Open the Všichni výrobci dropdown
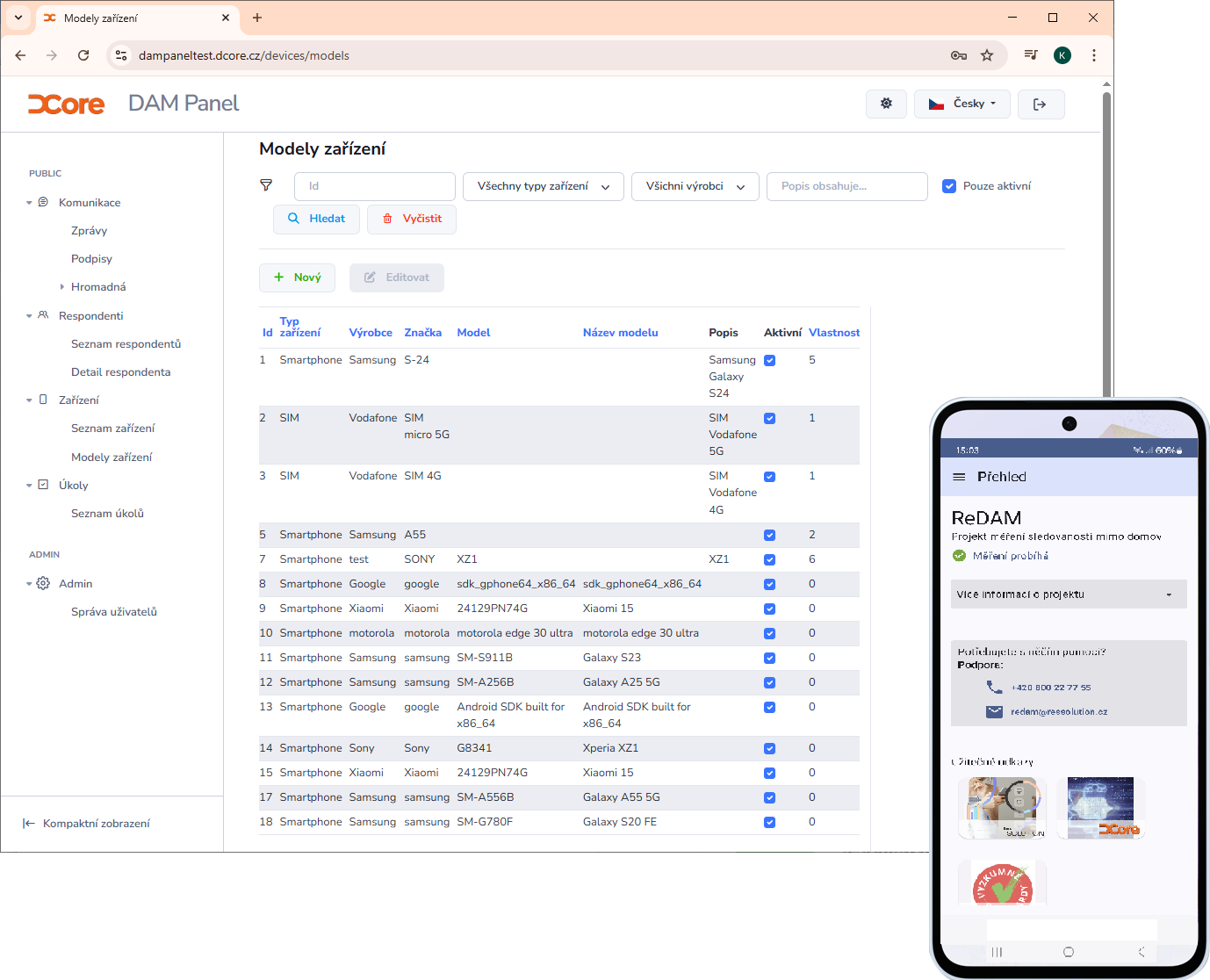The image size is (1210, 980). click(695, 186)
